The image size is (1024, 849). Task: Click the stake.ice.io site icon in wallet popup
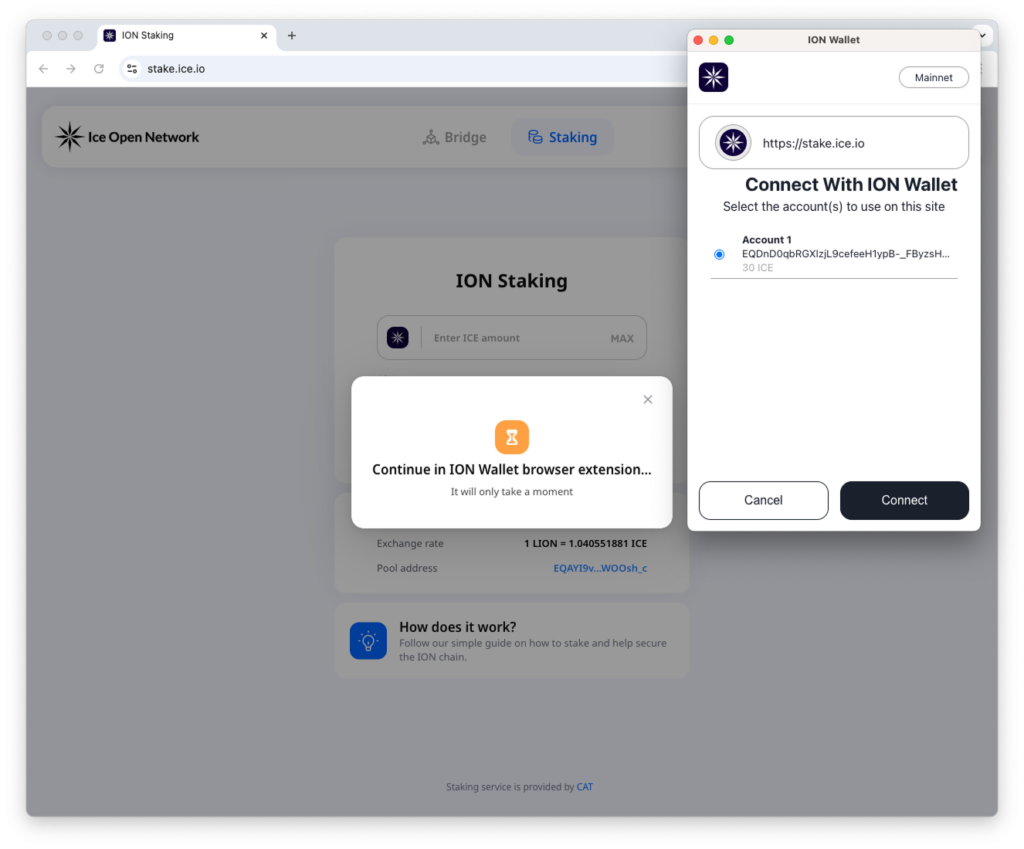733,142
